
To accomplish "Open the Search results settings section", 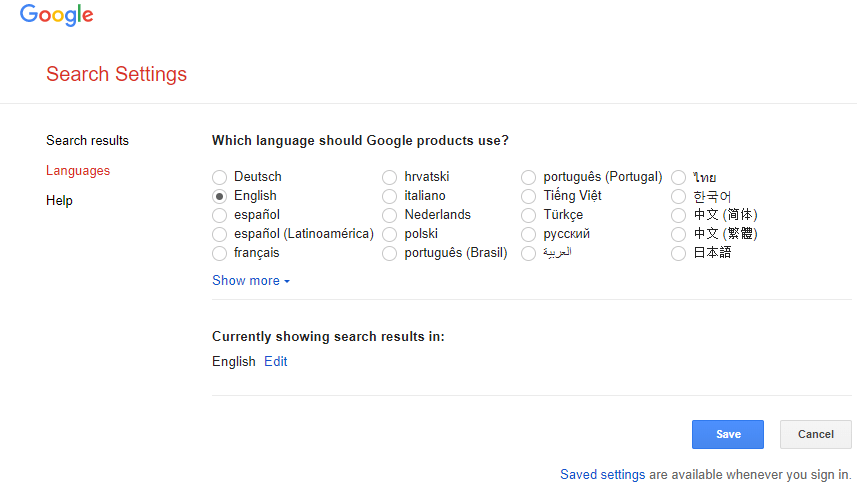I will [87, 141].
